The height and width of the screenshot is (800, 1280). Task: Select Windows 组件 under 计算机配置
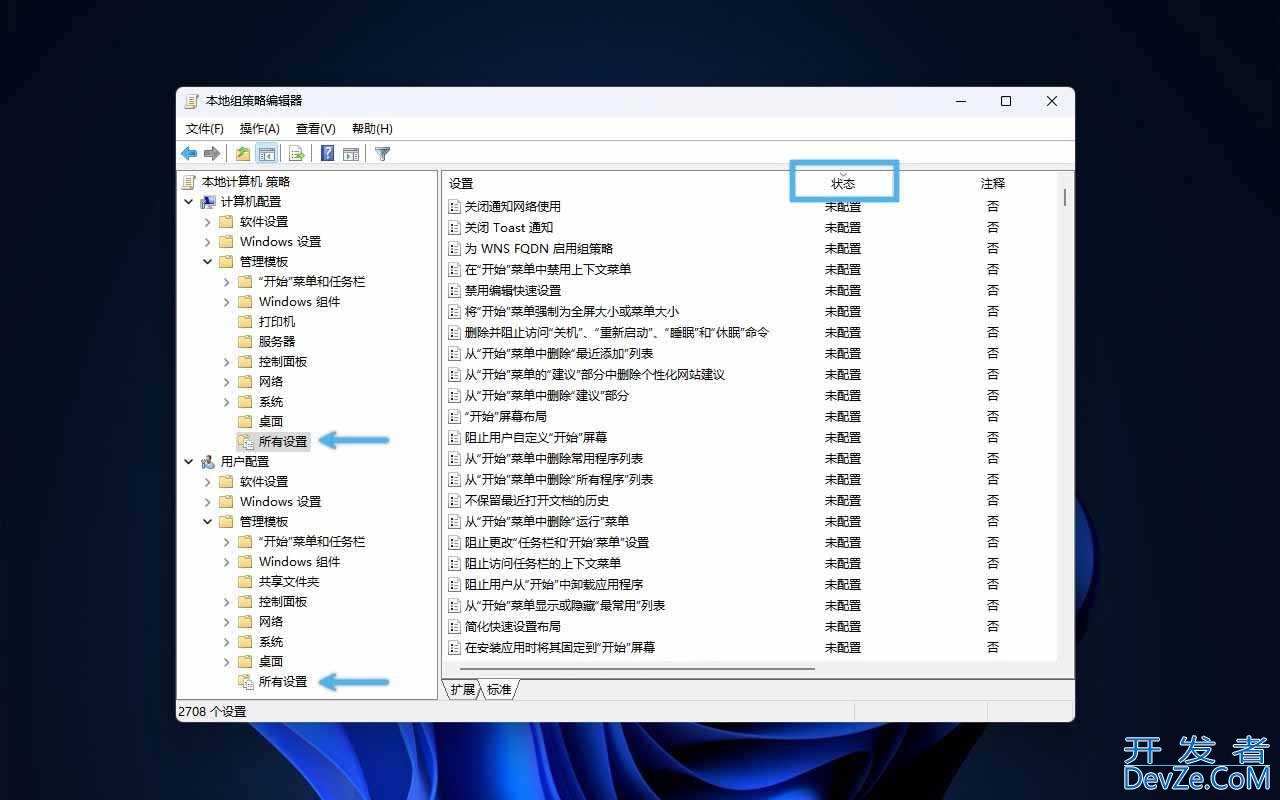tap(299, 302)
